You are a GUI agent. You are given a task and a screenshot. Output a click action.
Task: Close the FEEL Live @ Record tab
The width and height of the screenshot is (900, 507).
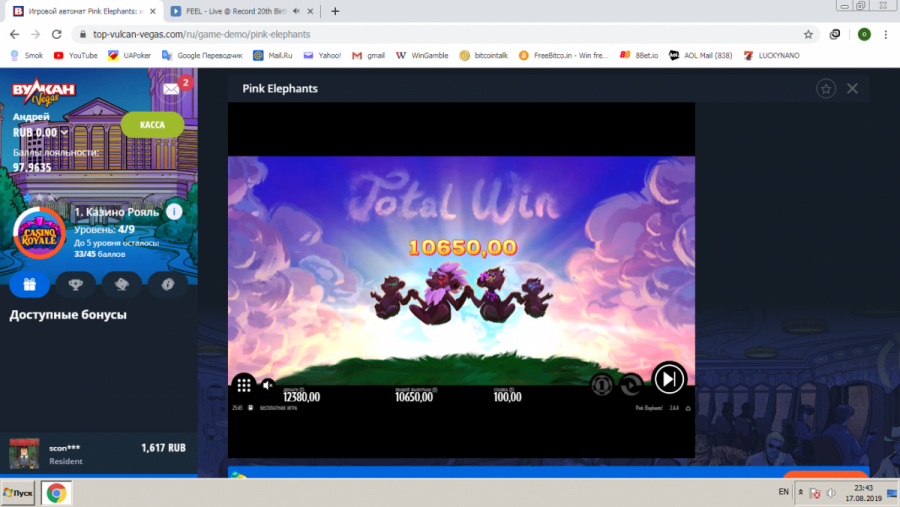click(310, 11)
